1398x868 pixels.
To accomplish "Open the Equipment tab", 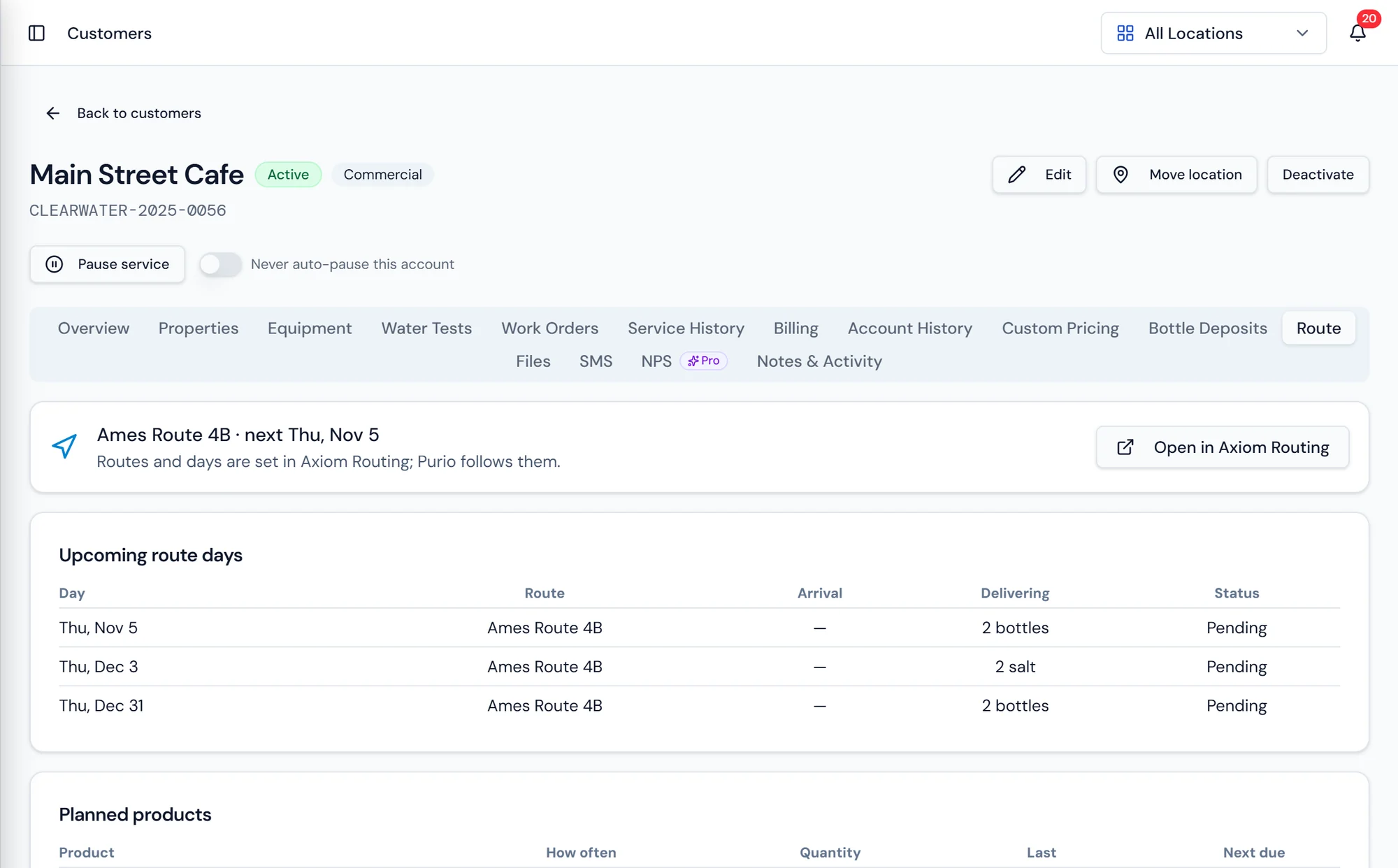I will [310, 328].
